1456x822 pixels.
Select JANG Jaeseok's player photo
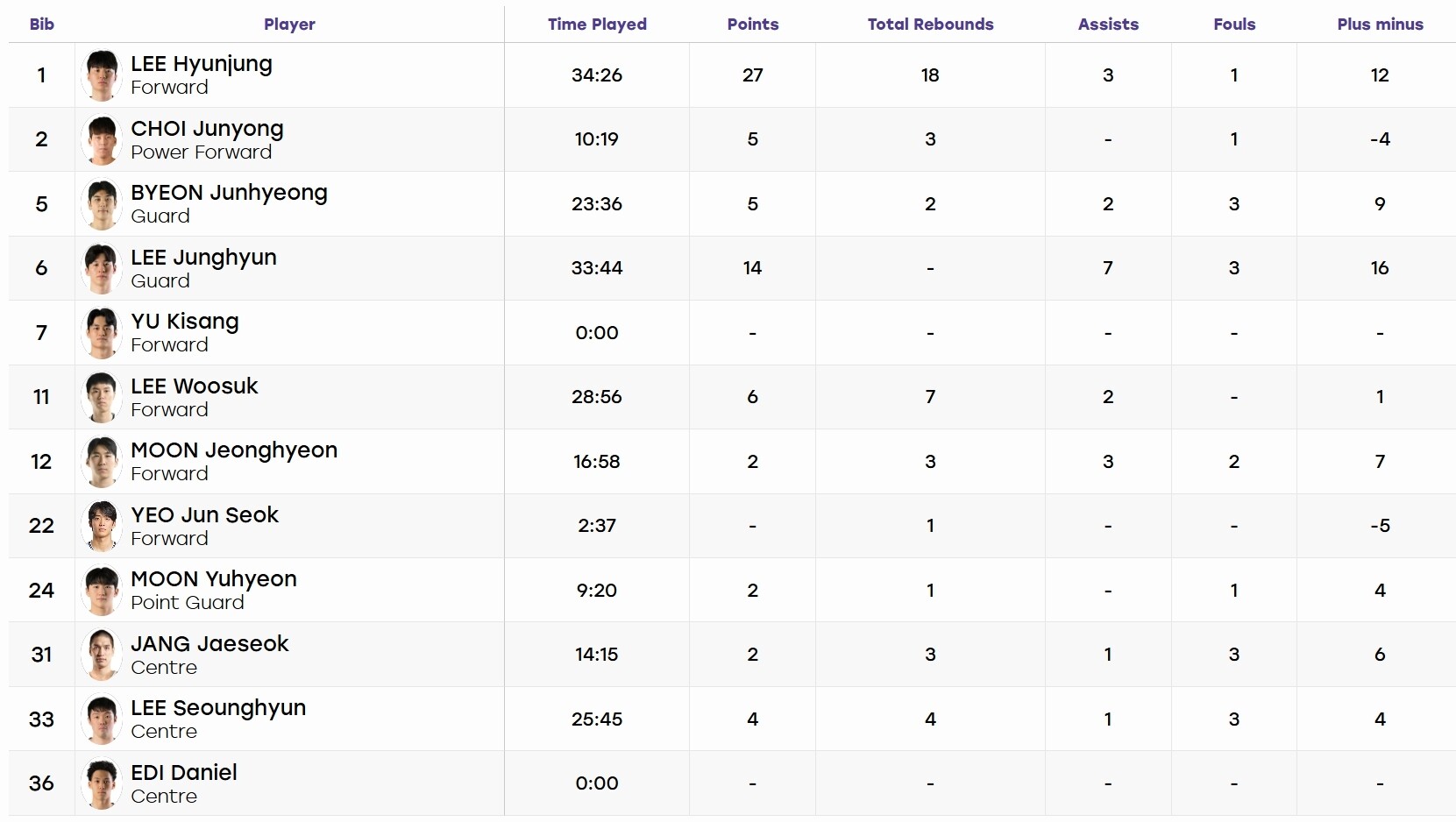click(103, 655)
